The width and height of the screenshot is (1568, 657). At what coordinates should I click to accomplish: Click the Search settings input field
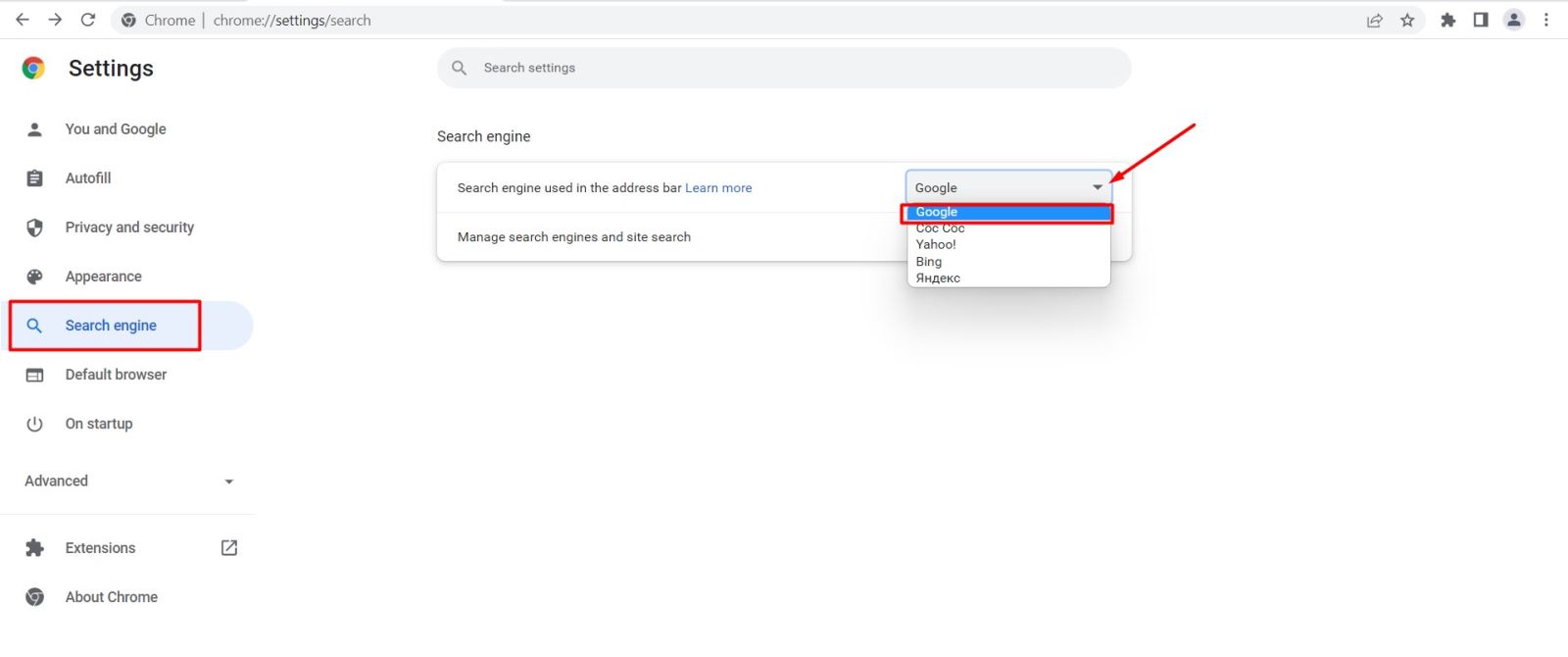tap(784, 68)
